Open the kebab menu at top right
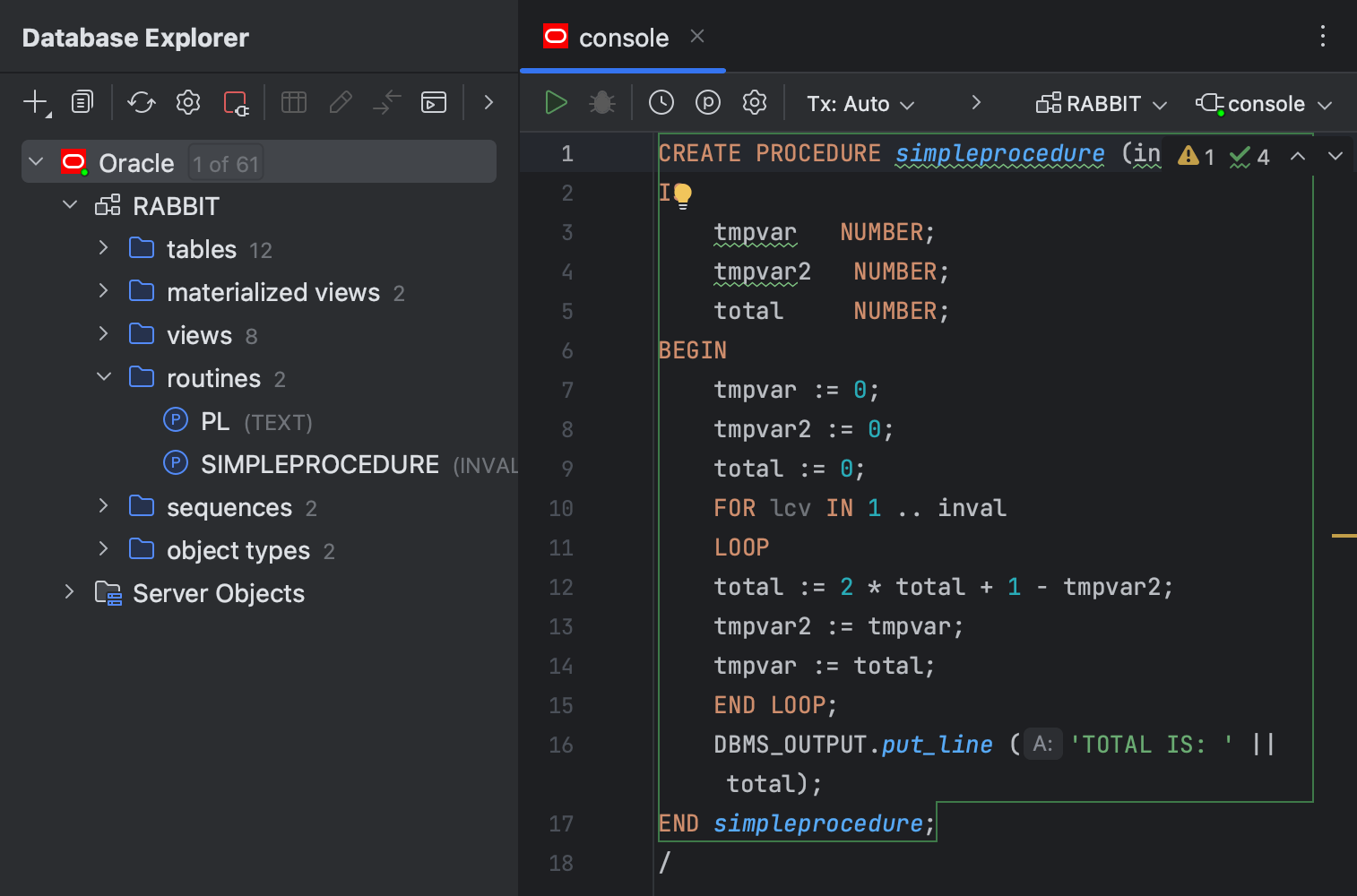This screenshot has width=1357, height=896. [1323, 37]
